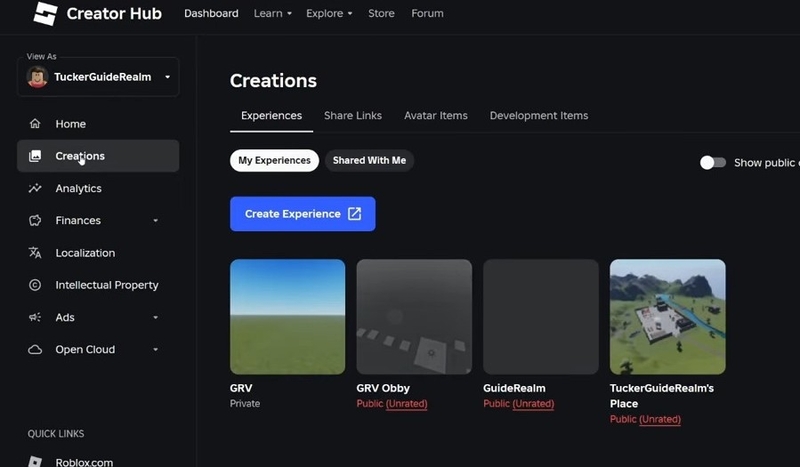Click the GuideRealm title text
The height and width of the screenshot is (467, 800).
tap(514, 388)
